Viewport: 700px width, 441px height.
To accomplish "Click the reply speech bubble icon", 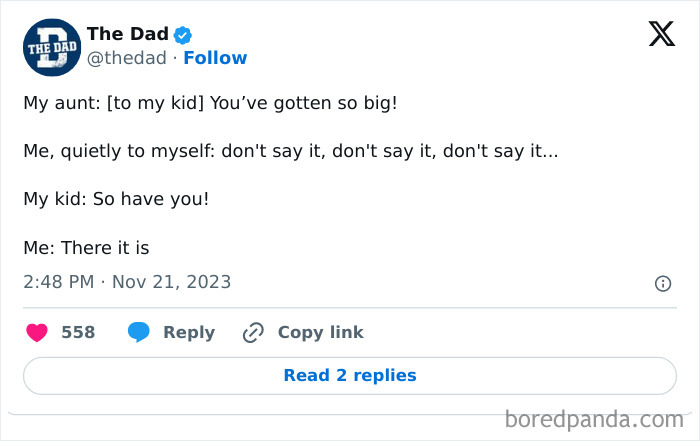I will [139, 332].
